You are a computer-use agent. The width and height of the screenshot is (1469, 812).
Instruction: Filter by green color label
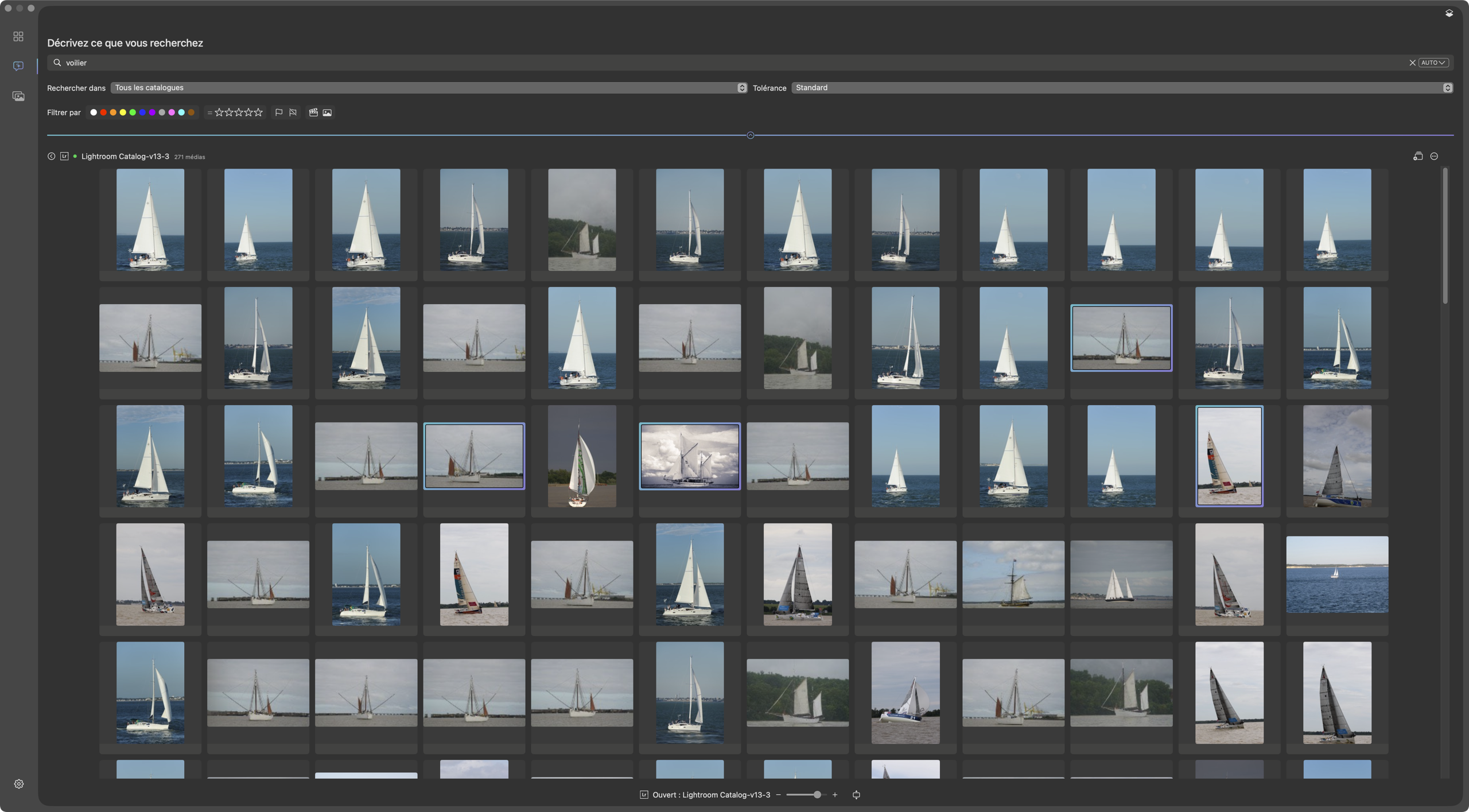tap(133, 112)
